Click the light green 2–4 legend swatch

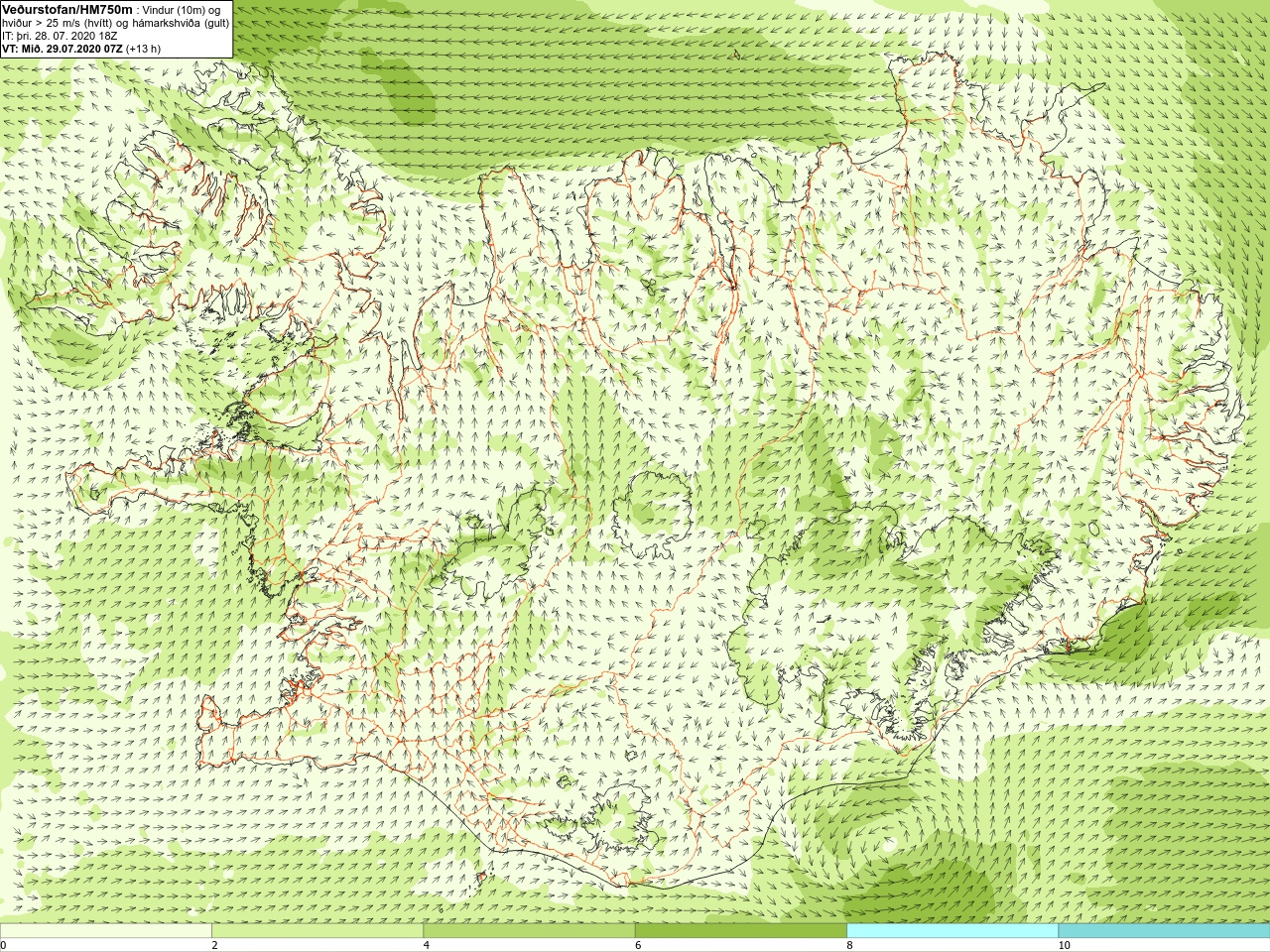tap(317, 931)
